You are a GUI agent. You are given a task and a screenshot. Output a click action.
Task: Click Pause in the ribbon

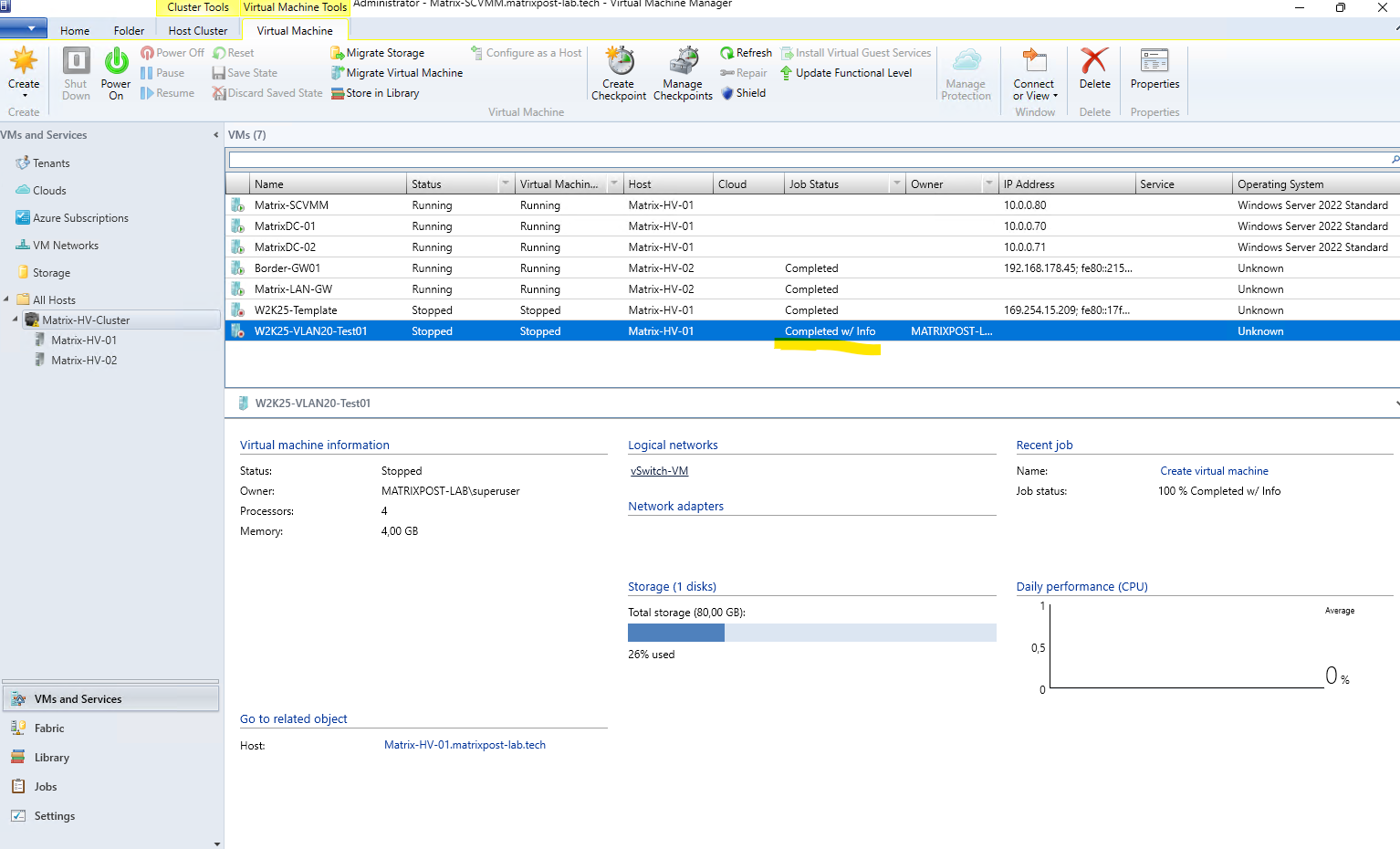pyautogui.click(x=162, y=73)
